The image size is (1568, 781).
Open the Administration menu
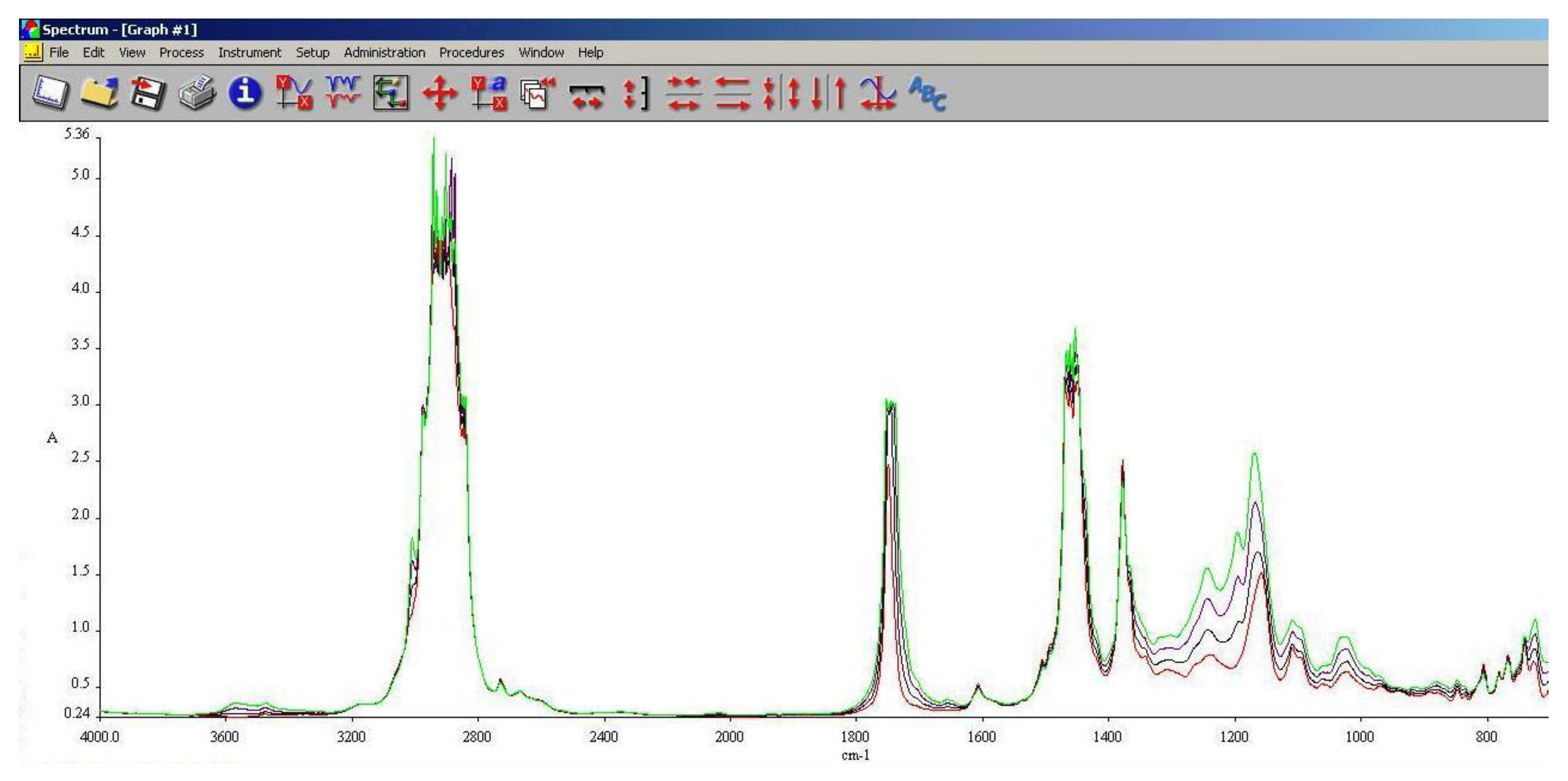tap(384, 52)
